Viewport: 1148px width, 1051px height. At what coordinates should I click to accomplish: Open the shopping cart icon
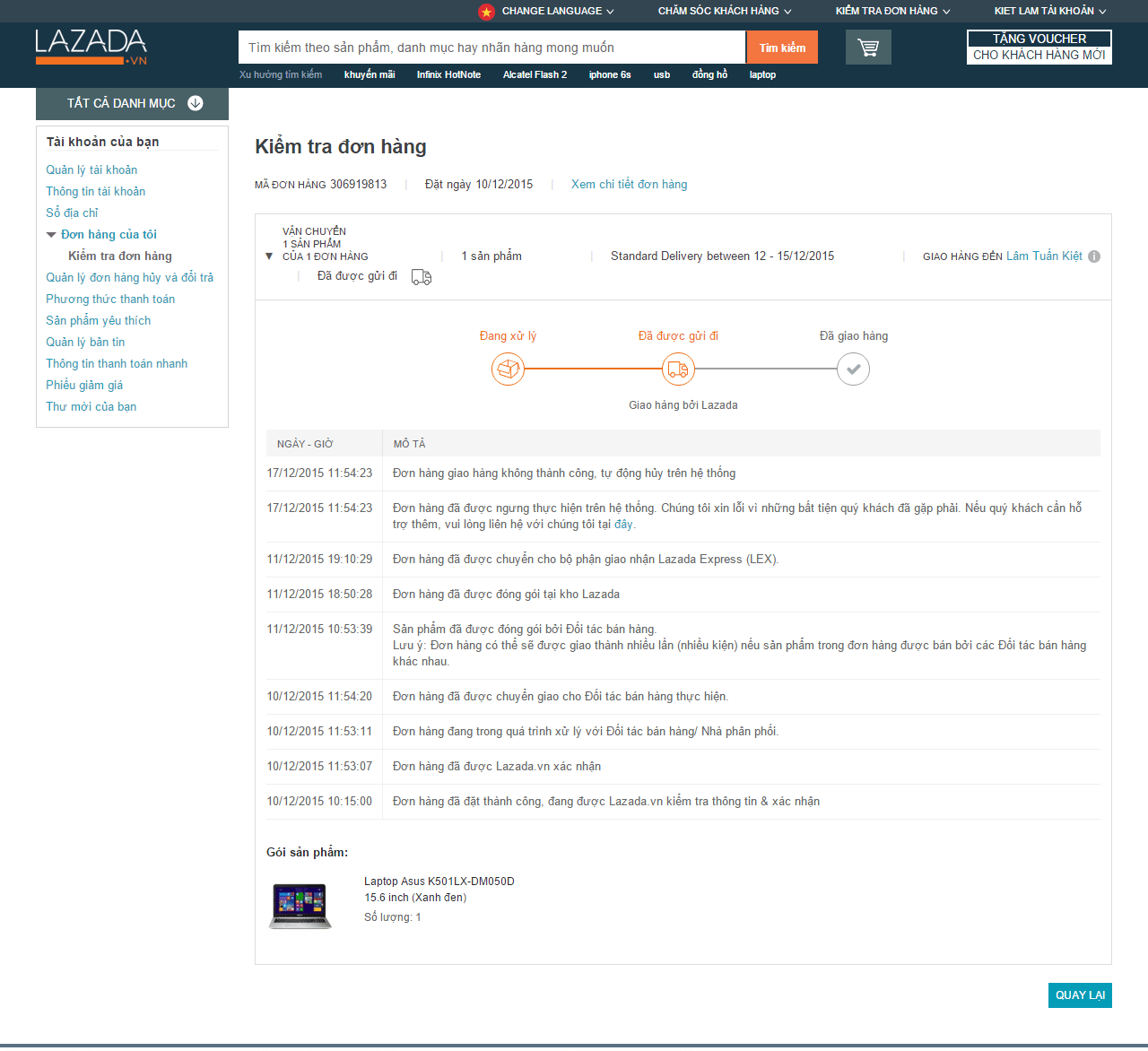click(x=868, y=48)
